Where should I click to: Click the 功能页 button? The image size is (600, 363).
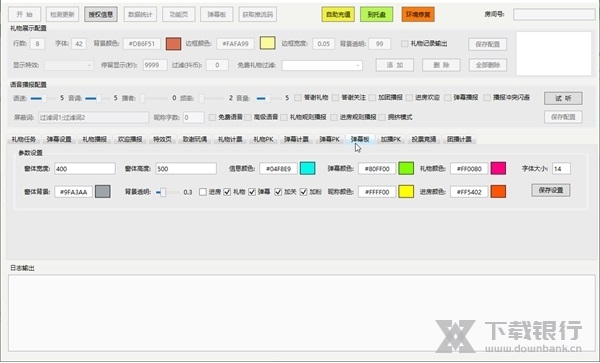179,15
